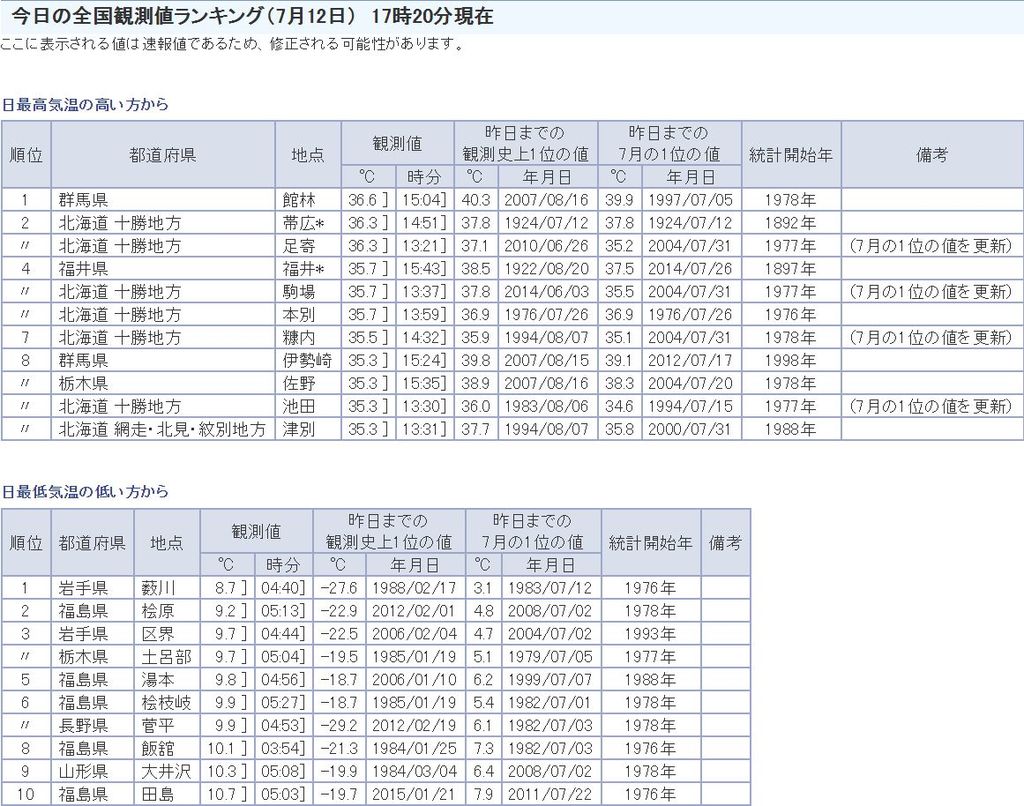Click the 都道府県 header in the high temperature table
1024x806 pixels.
pyautogui.click(x=162, y=155)
